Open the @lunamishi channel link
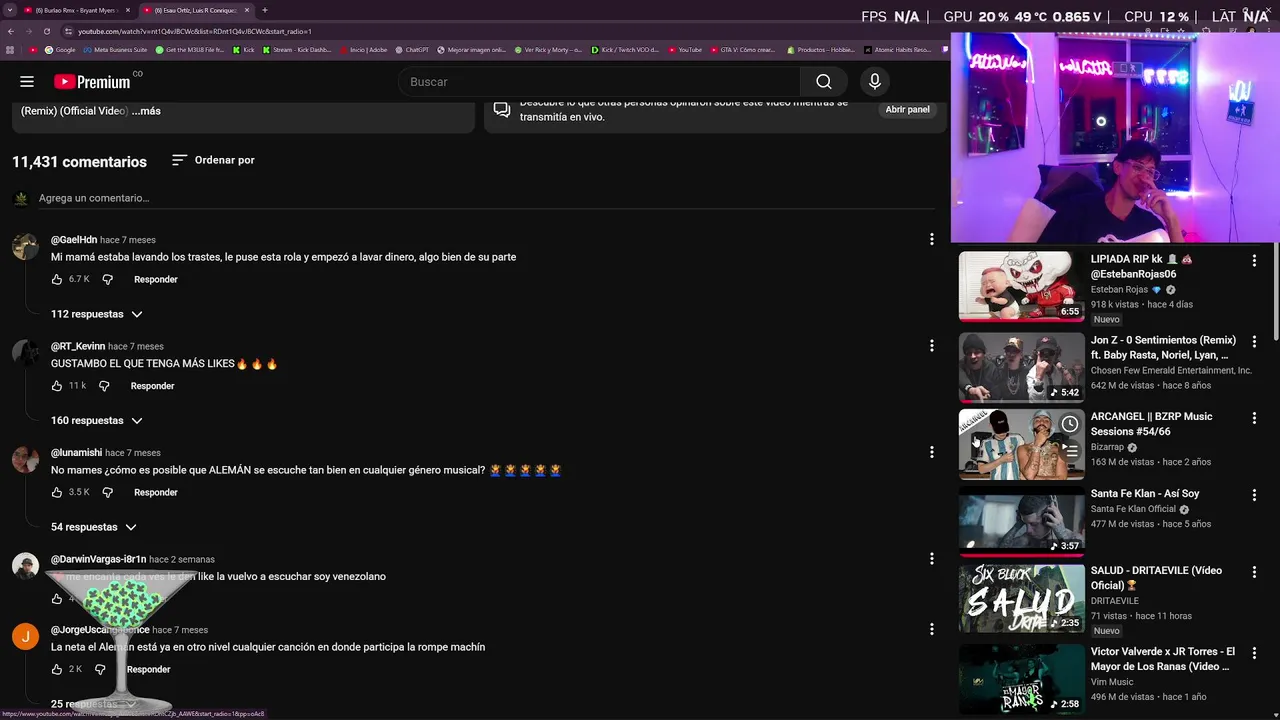Viewport: 1280px width, 720px height. coord(76,453)
